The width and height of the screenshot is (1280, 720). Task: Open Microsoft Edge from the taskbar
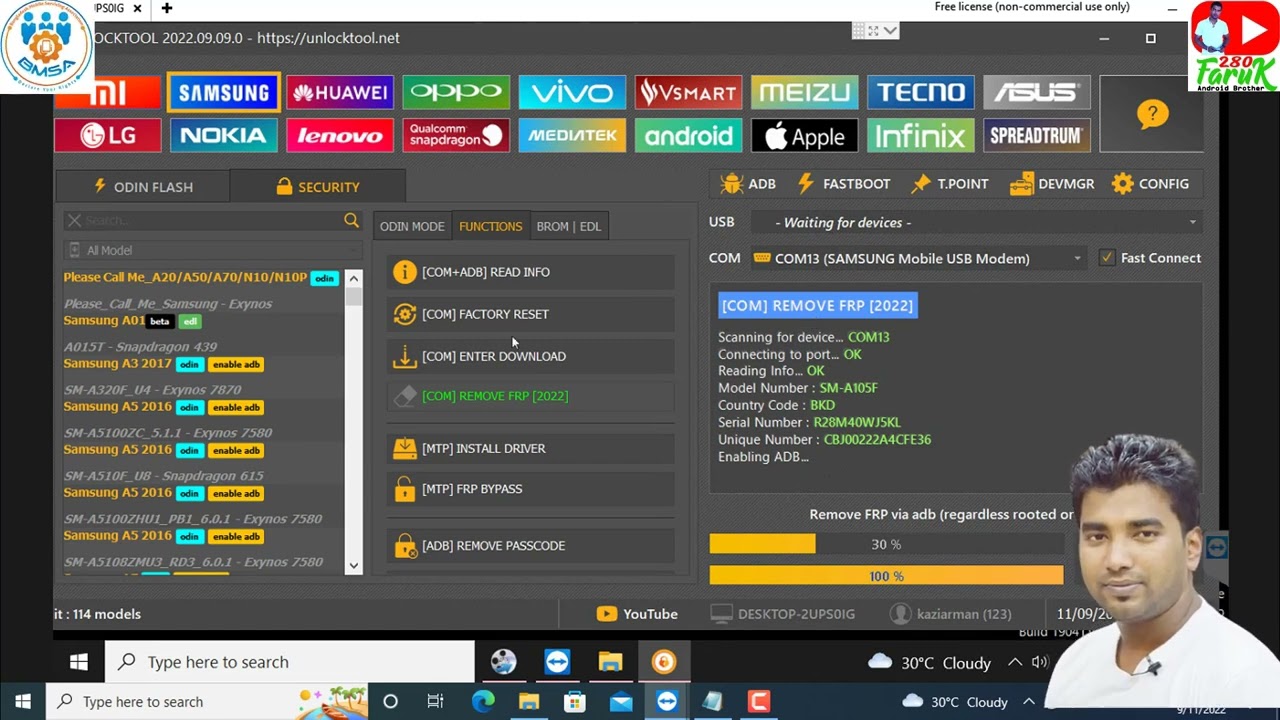(x=483, y=702)
